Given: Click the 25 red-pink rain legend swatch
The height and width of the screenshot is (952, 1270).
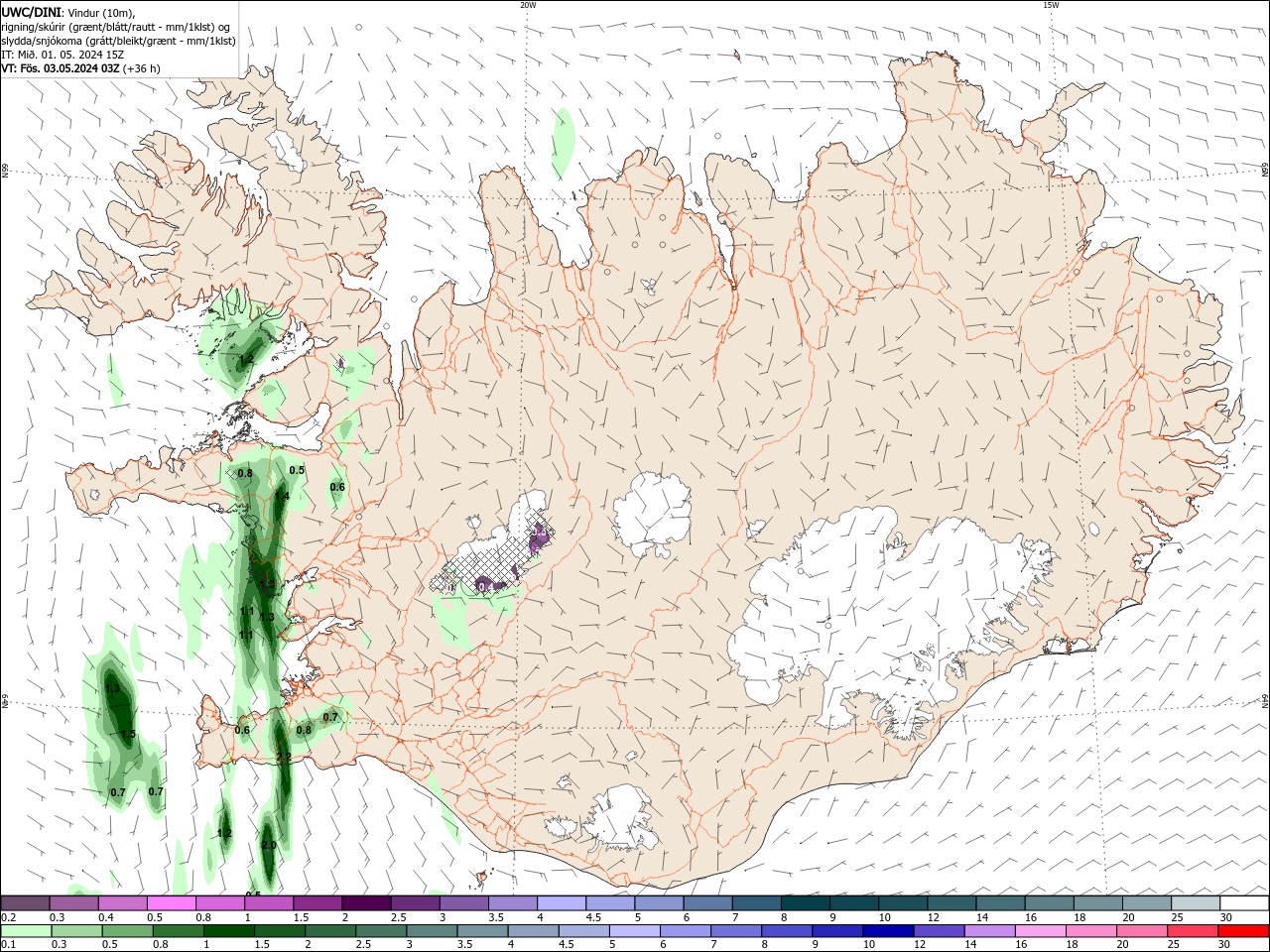Looking at the screenshot, I should coord(1193,931).
